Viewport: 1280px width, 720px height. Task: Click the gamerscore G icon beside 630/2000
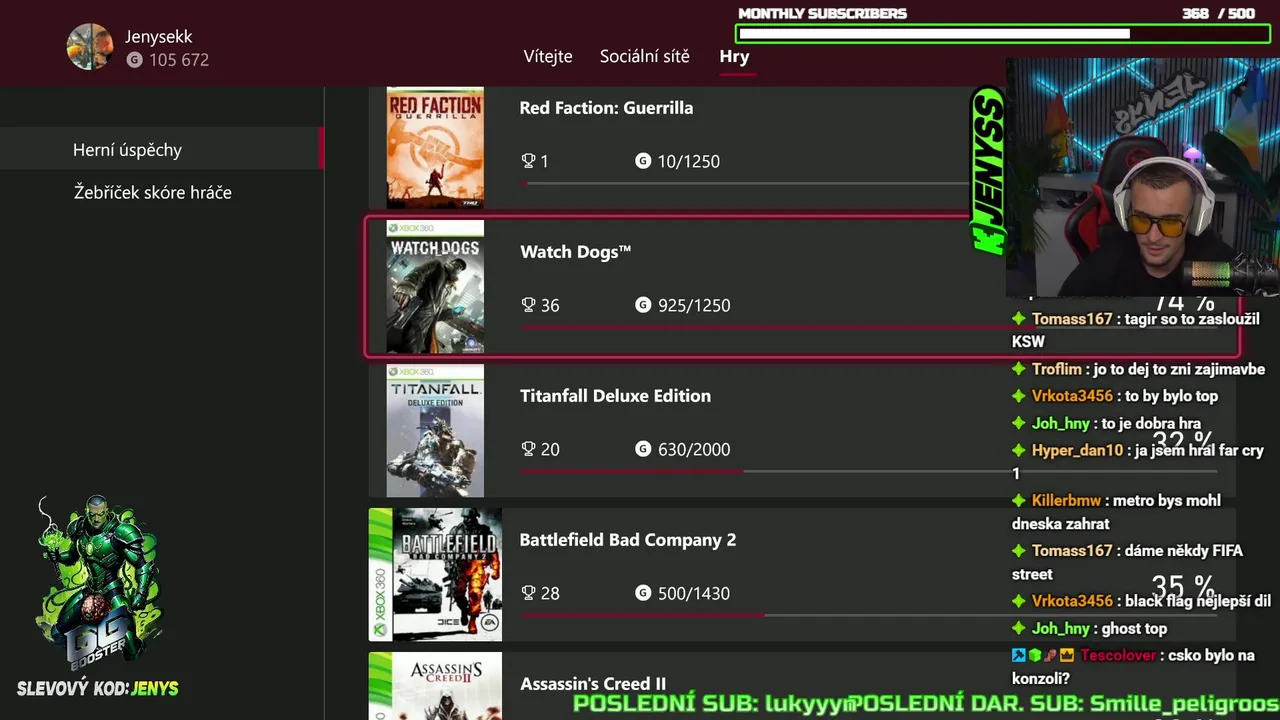(x=643, y=449)
